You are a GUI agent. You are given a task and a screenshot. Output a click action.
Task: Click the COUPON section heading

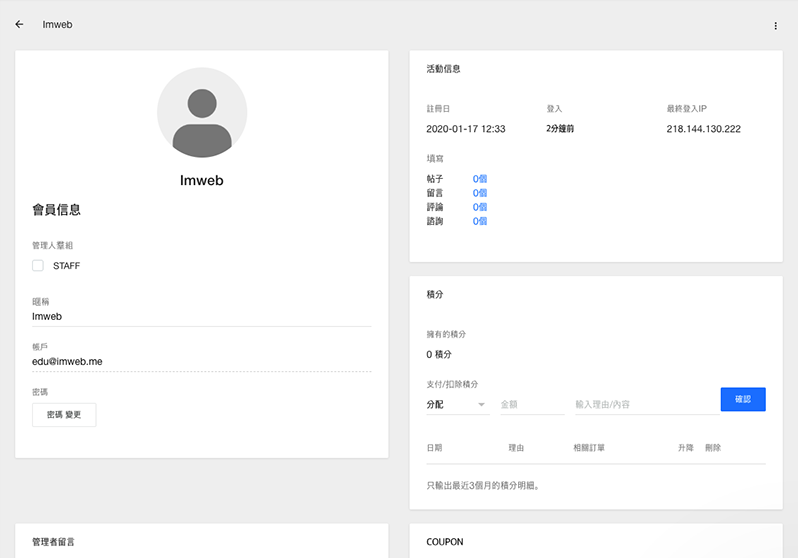445,542
